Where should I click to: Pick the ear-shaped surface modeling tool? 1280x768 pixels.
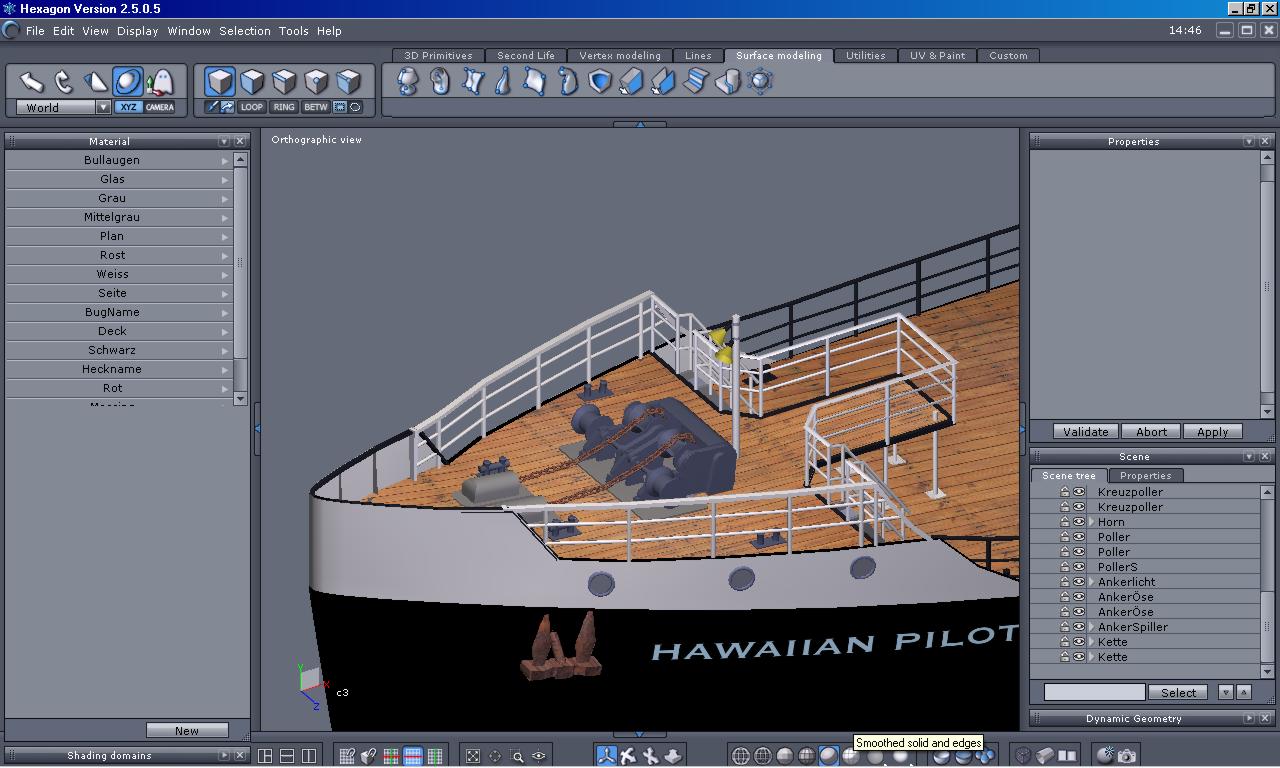(x=439, y=81)
